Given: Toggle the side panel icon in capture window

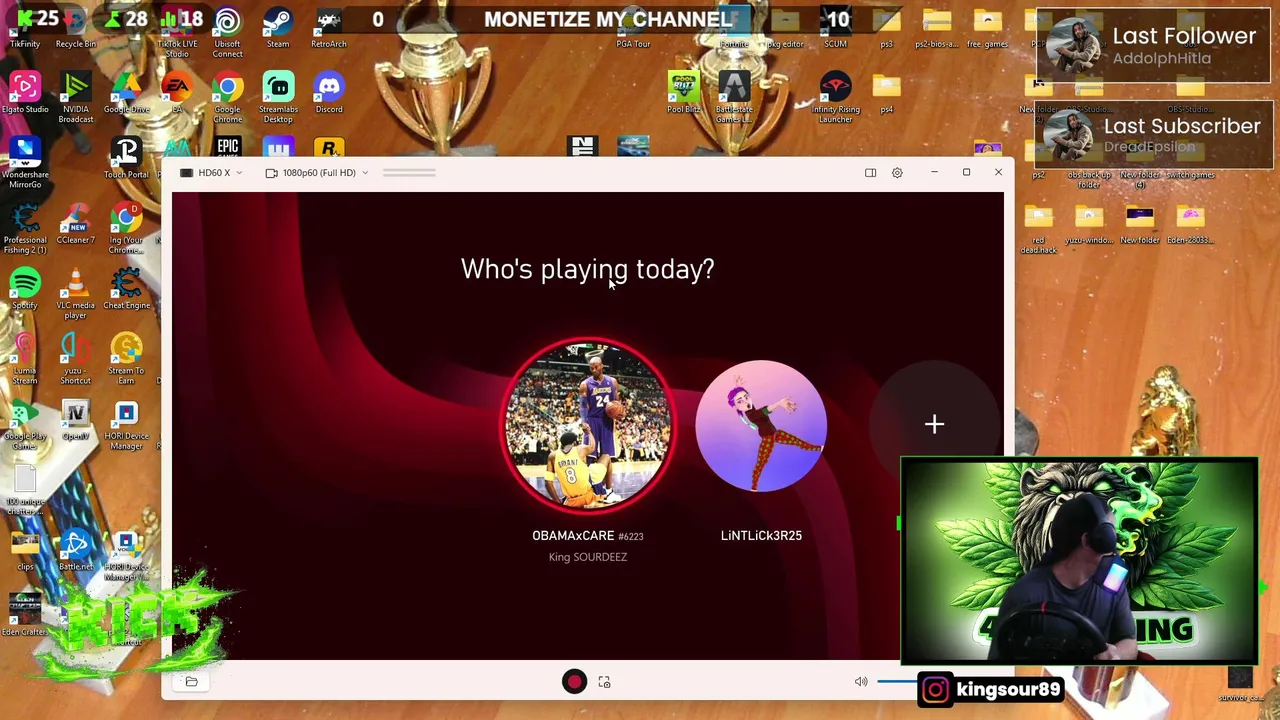Looking at the screenshot, I should click(x=870, y=173).
